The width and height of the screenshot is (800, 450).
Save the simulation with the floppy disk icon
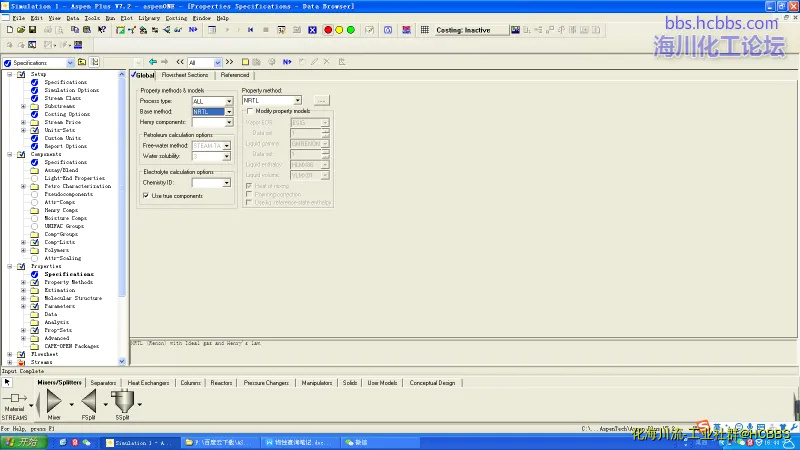(x=32, y=30)
